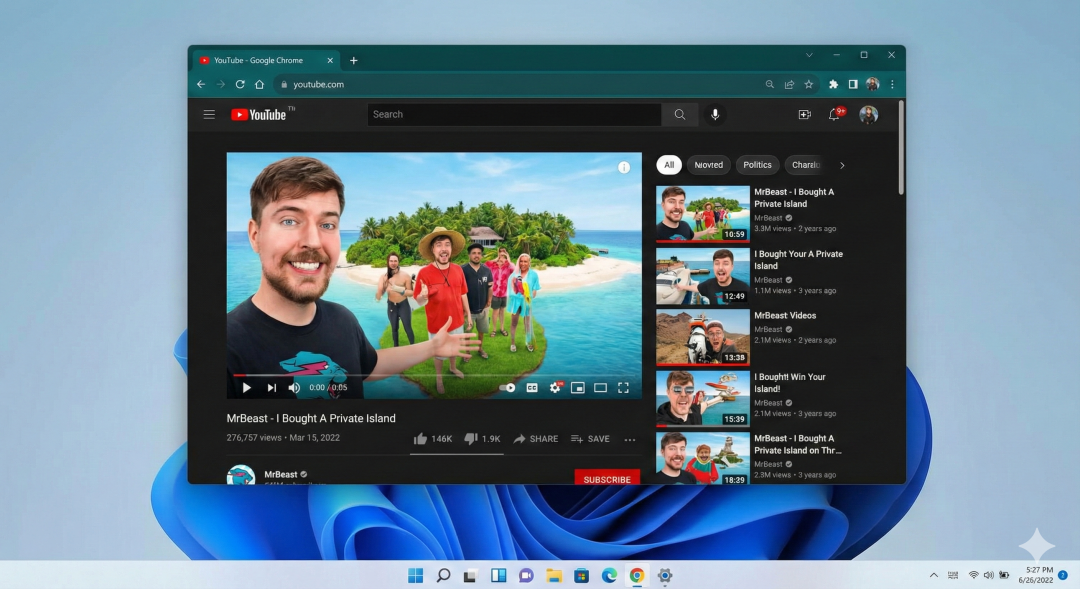Show hidden system tray icons
Image resolution: width=1080 pixels, height=589 pixels.
[x=933, y=575]
